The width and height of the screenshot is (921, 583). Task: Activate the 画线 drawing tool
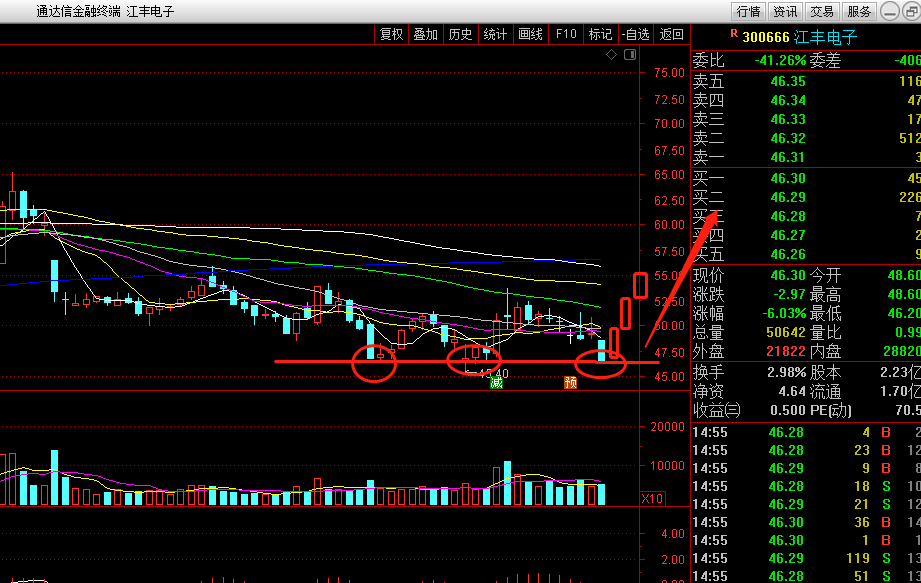pos(530,34)
